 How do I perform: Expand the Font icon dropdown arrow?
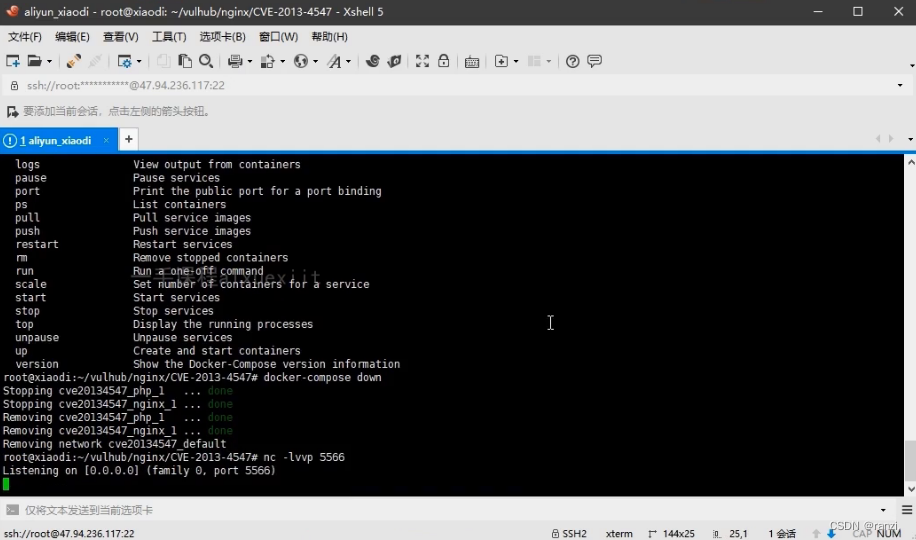pos(349,61)
